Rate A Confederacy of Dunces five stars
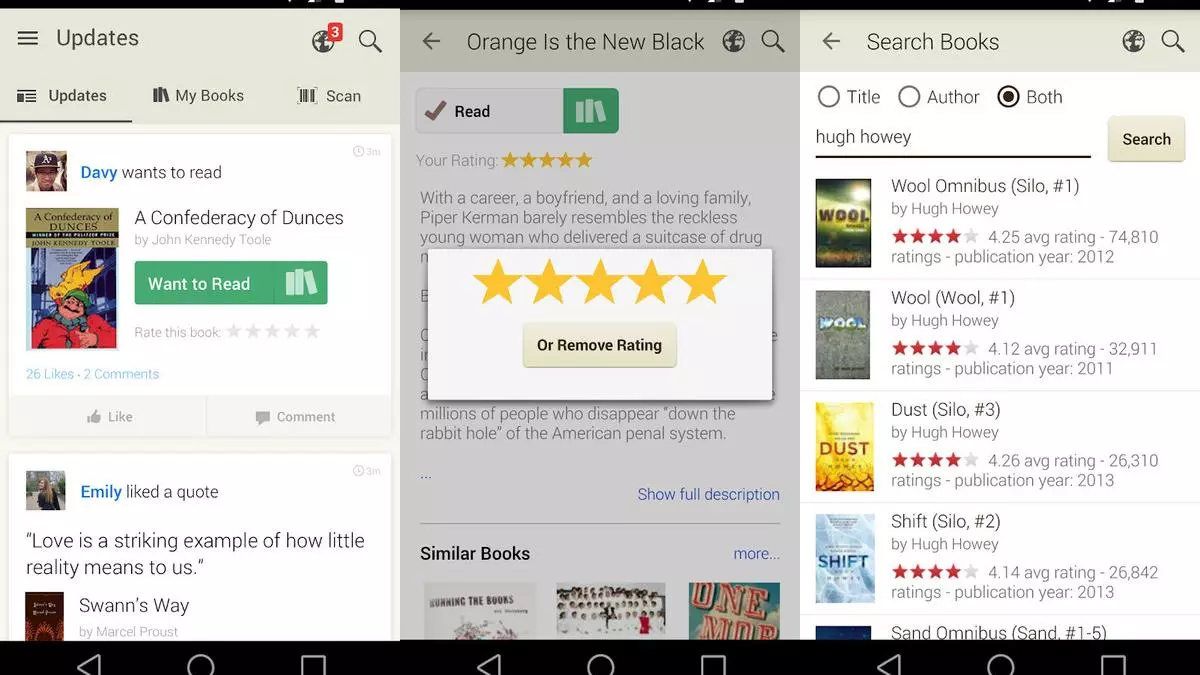 (x=312, y=332)
